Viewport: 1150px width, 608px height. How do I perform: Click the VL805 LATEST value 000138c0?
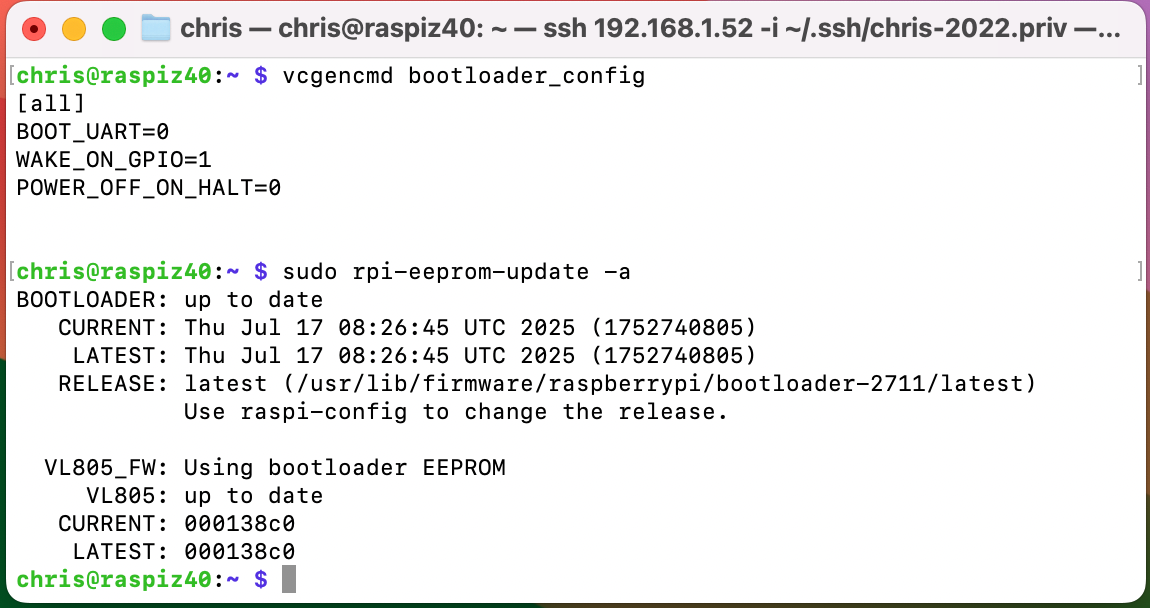point(240,552)
